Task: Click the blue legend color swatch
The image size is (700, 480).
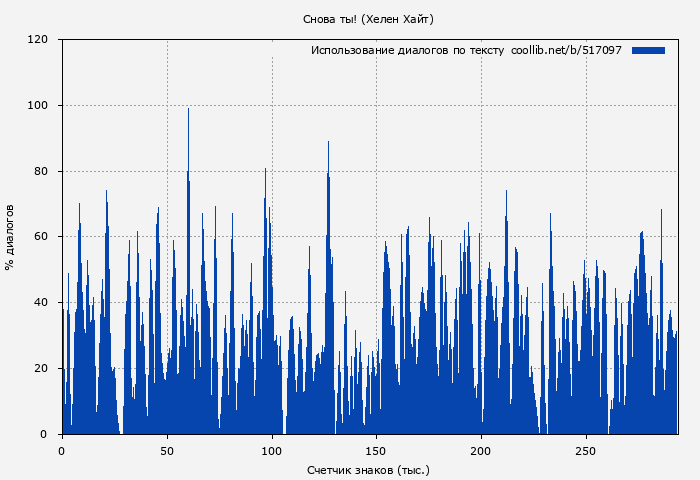Action: click(648, 50)
